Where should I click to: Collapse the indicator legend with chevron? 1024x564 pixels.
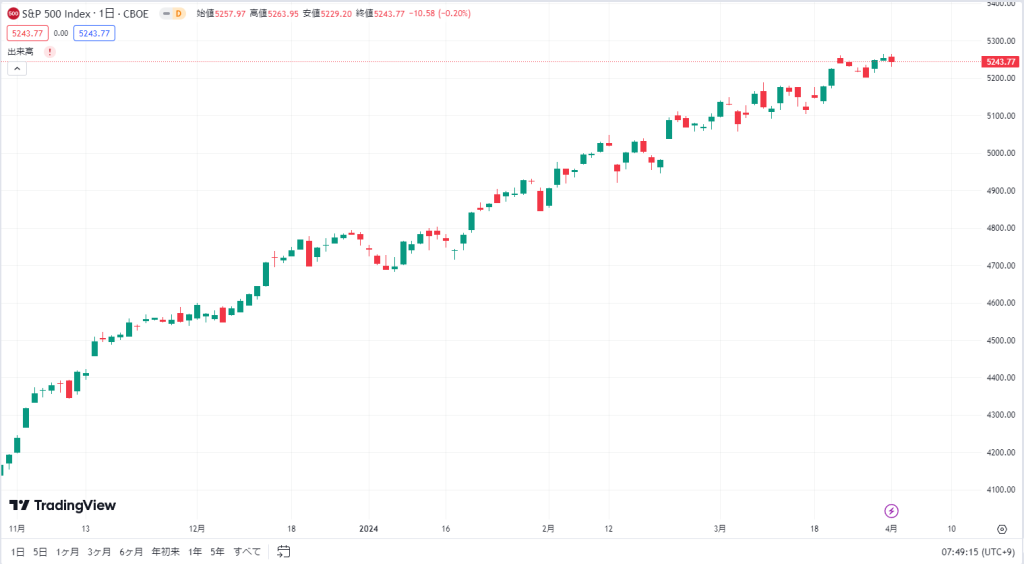point(17,69)
